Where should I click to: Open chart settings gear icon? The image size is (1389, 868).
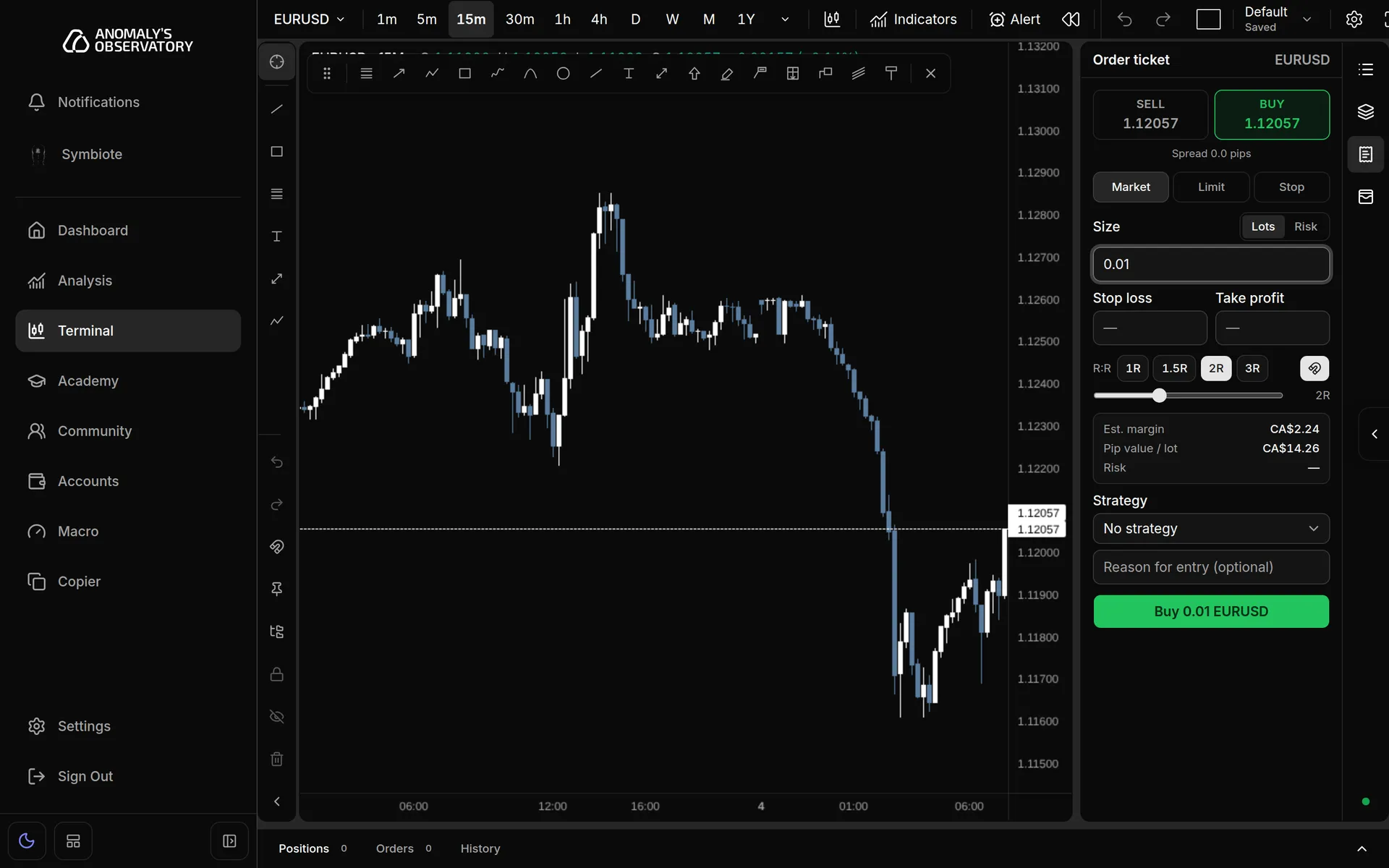pyautogui.click(x=1354, y=20)
